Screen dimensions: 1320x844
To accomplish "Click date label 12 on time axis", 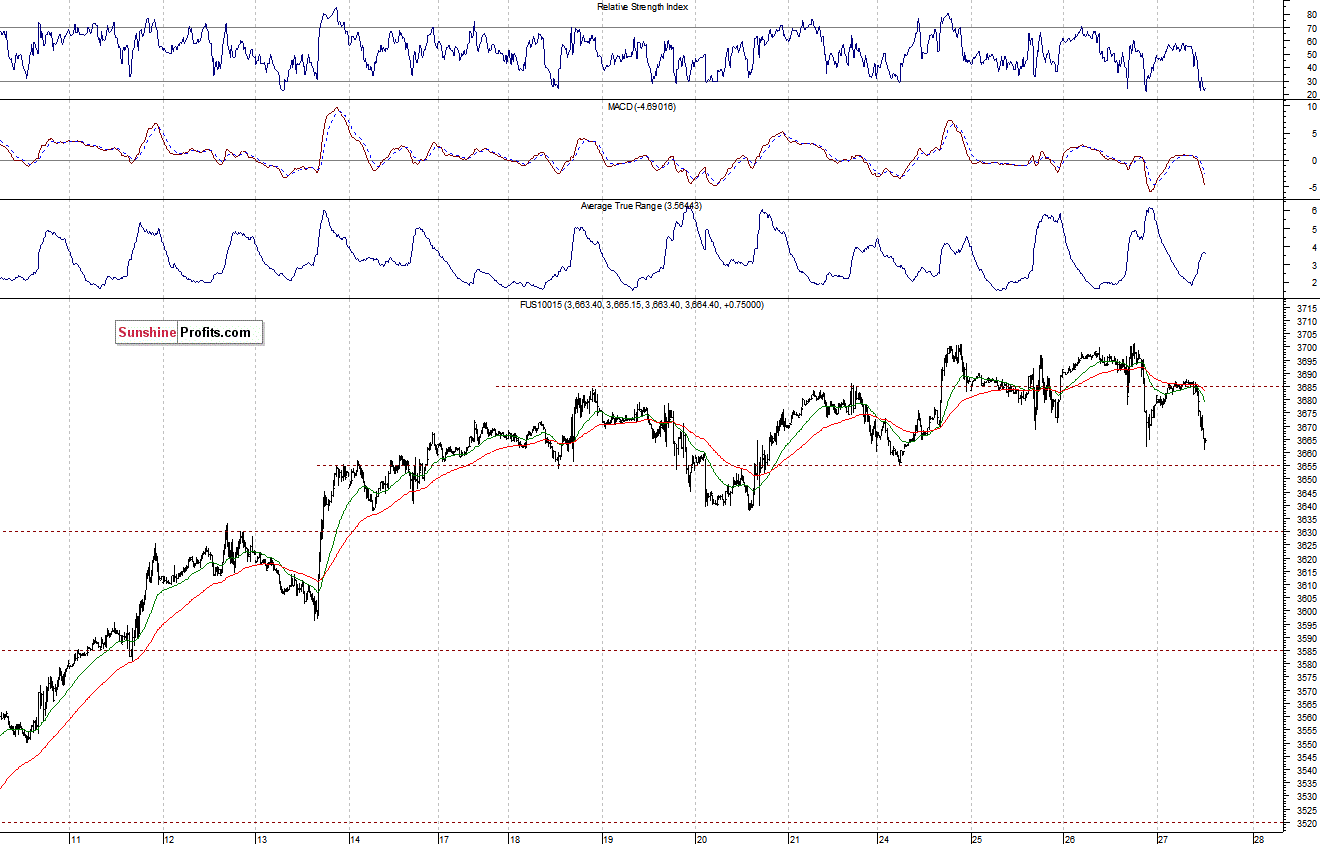I will (x=168, y=839).
